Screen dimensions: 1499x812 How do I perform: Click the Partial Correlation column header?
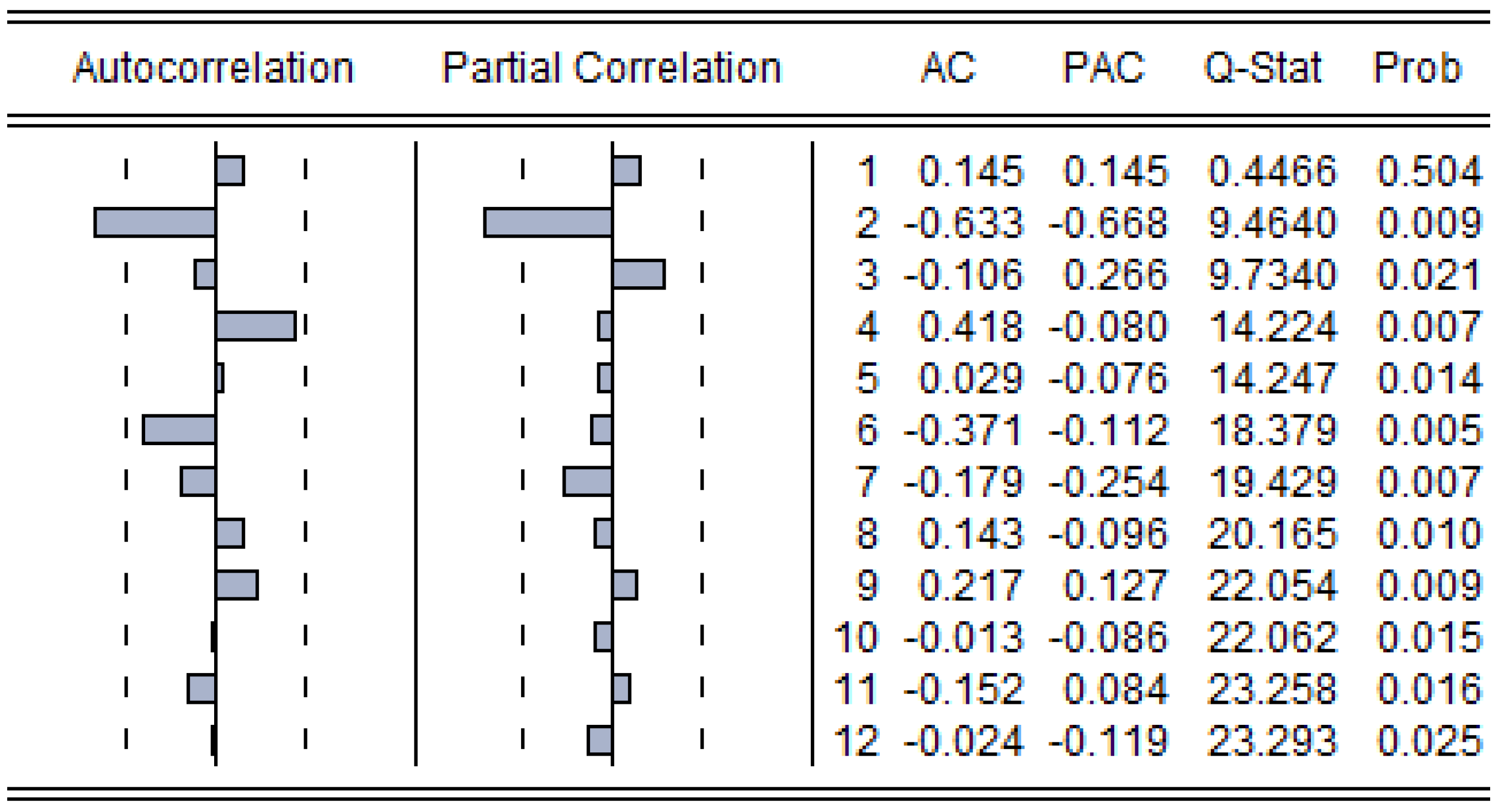(x=611, y=68)
